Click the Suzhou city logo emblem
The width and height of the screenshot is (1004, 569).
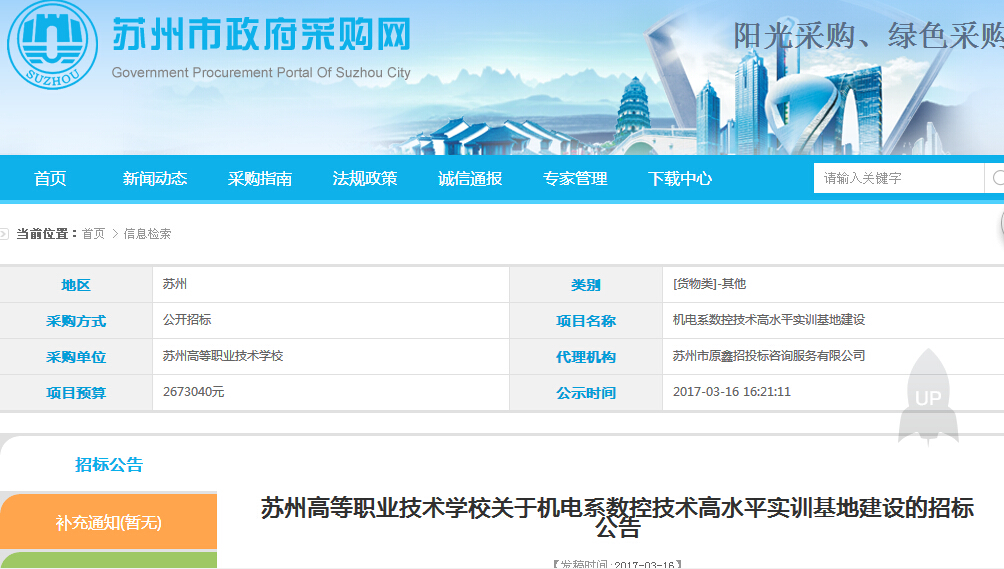click(53, 45)
